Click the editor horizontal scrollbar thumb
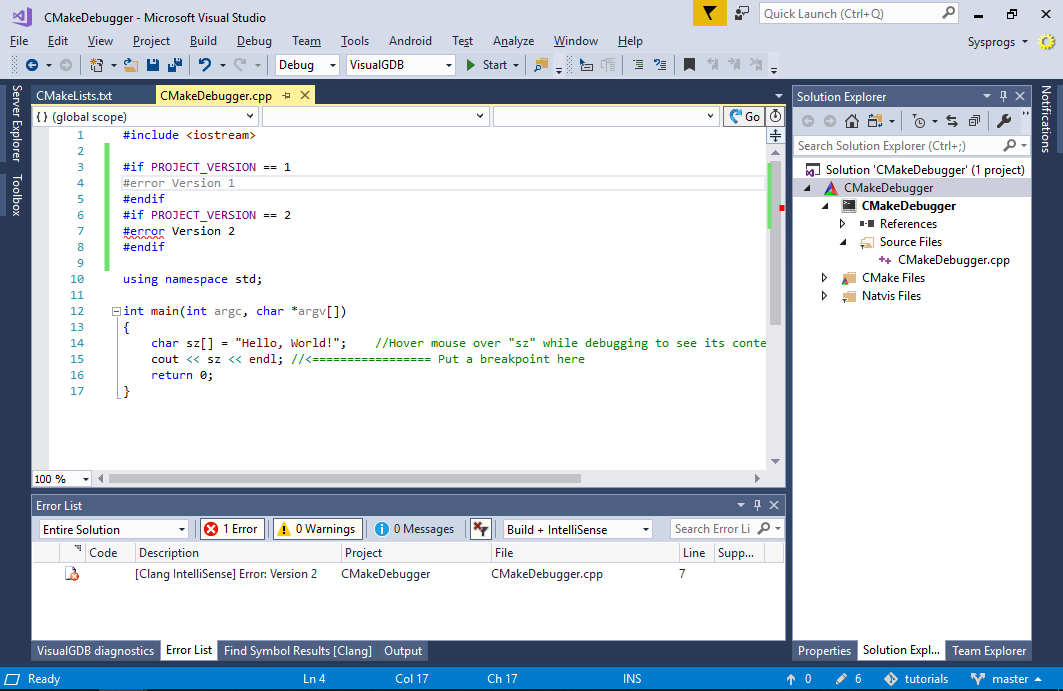 pyautogui.click(x=345, y=479)
